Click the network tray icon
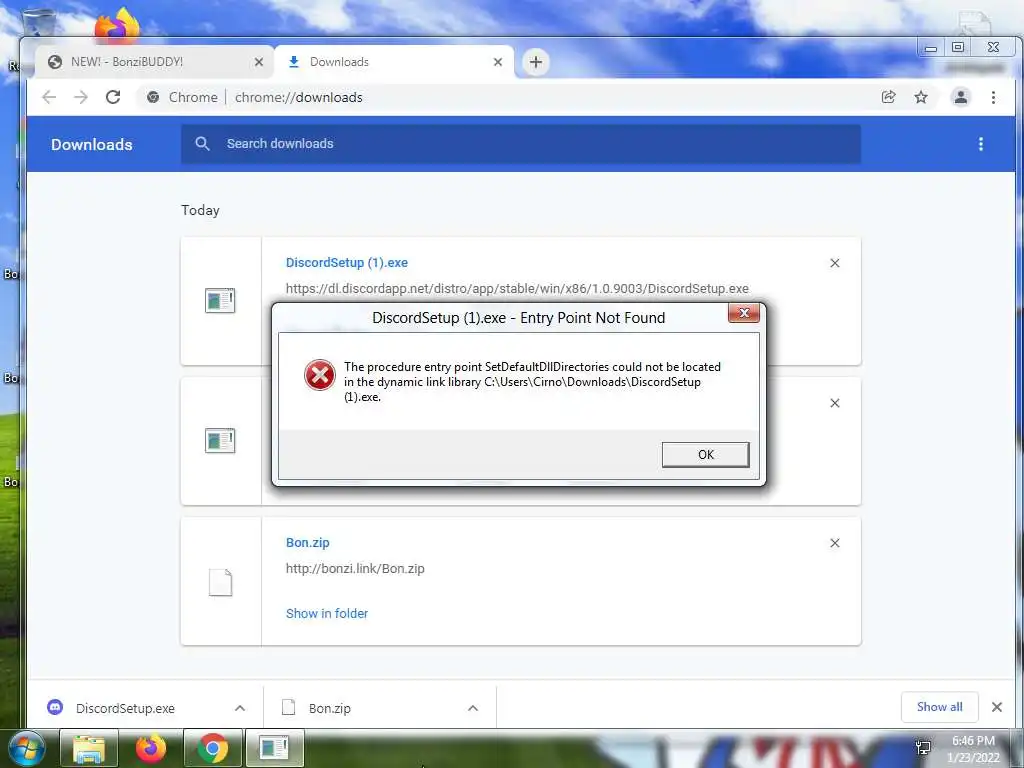 click(923, 748)
